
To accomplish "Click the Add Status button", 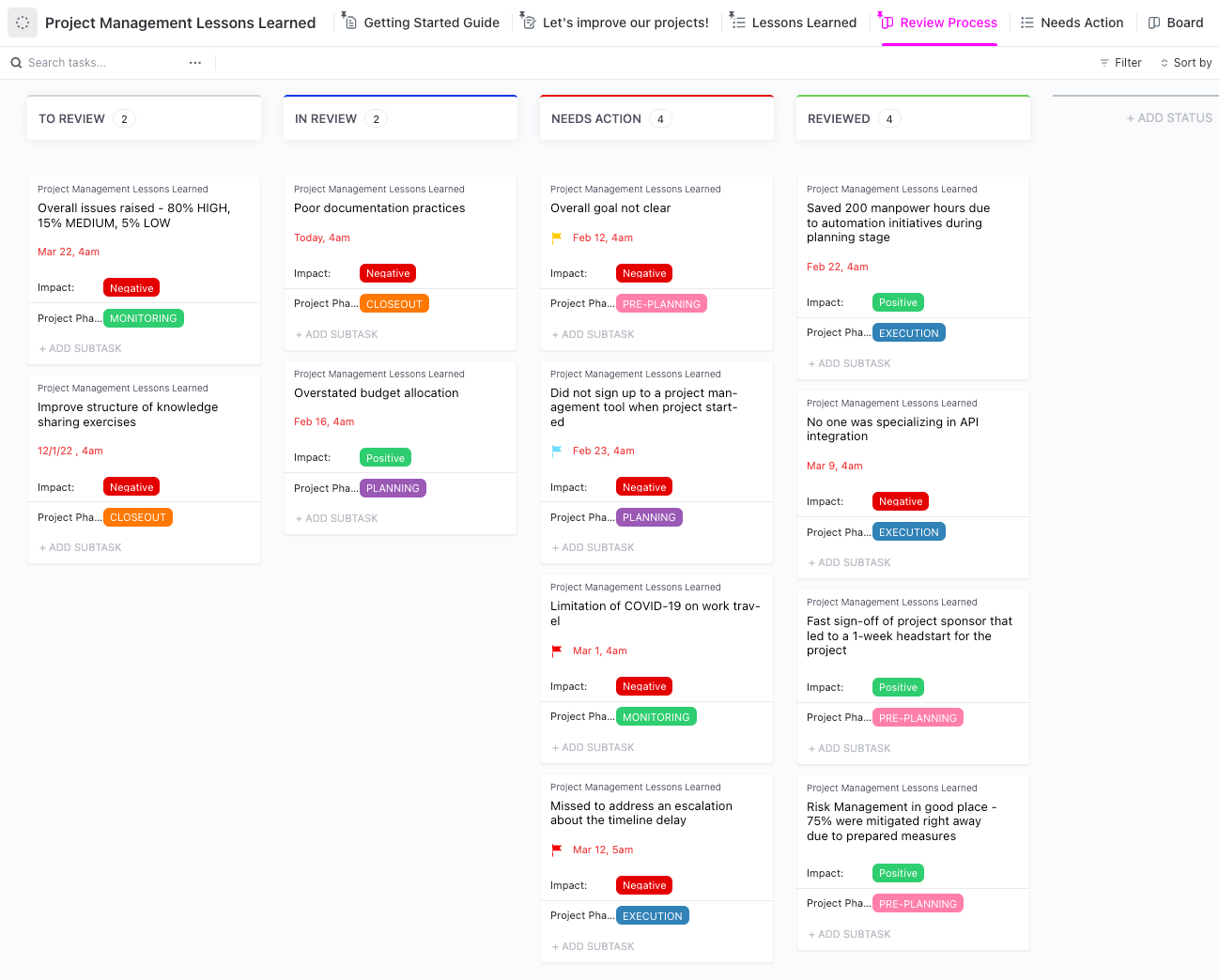I will (x=1169, y=118).
